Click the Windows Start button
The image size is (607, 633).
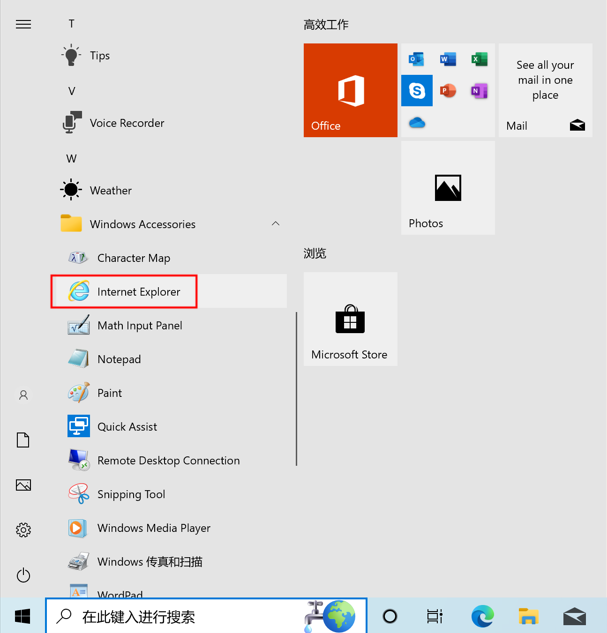click(22, 616)
